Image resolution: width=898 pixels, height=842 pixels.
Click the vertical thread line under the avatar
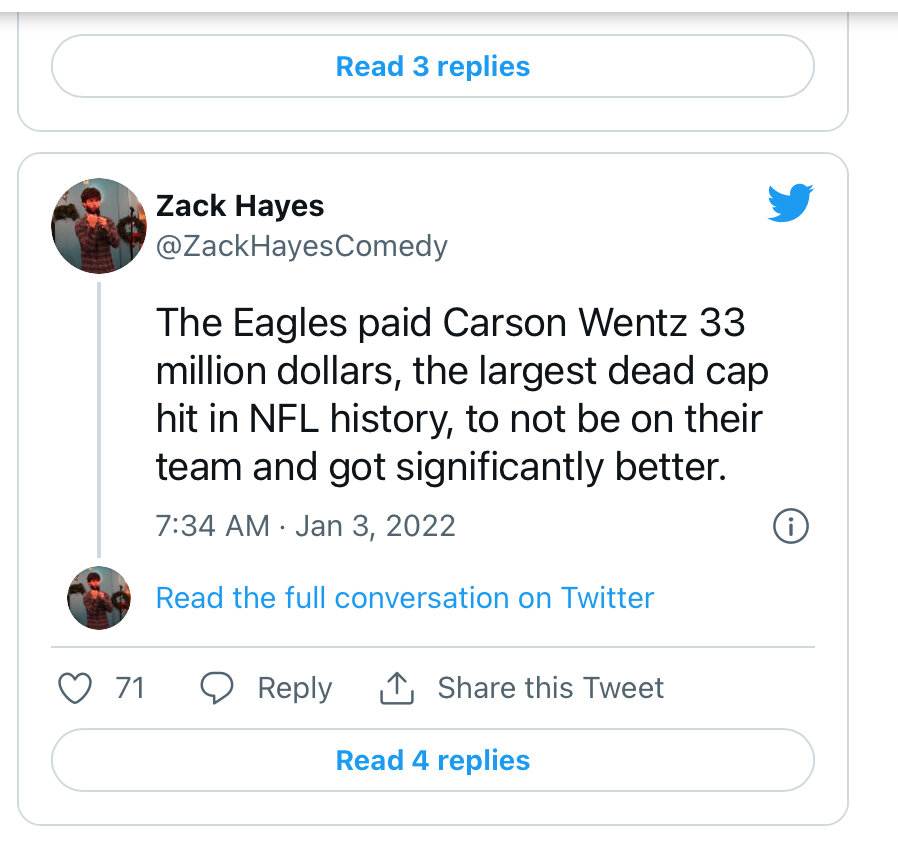98,420
